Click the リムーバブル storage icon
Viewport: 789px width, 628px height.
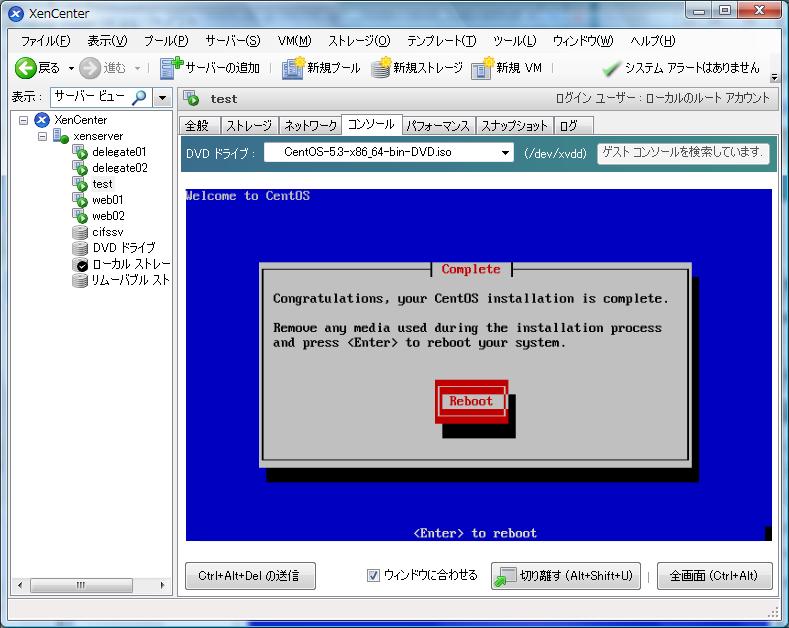tap(80, 280)
